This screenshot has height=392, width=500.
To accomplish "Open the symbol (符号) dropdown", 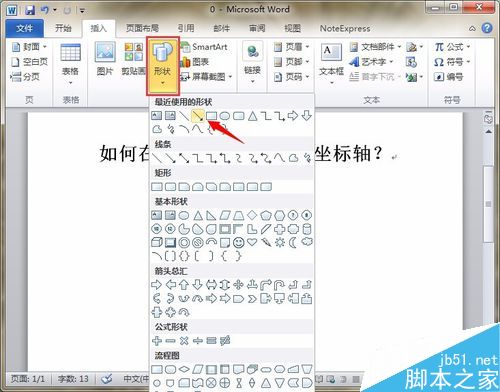I will coord(452,62).
